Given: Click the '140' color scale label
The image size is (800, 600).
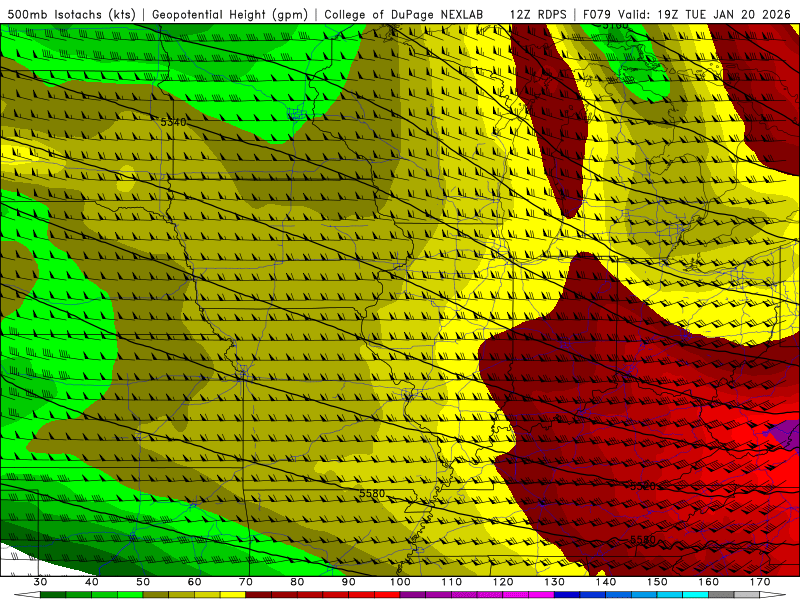Looking at the screenshot, I should (x=606, y=582).
